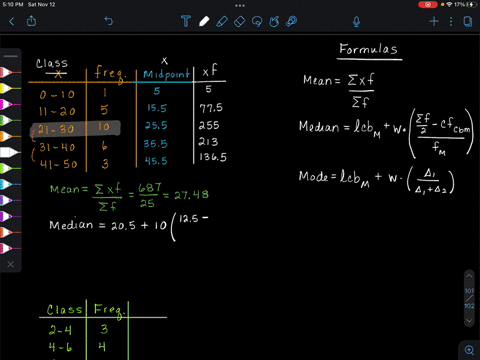The height and width of the screenshot is (360, 480).
Task: Select the hand pointer tool
Action: [274, 22]
